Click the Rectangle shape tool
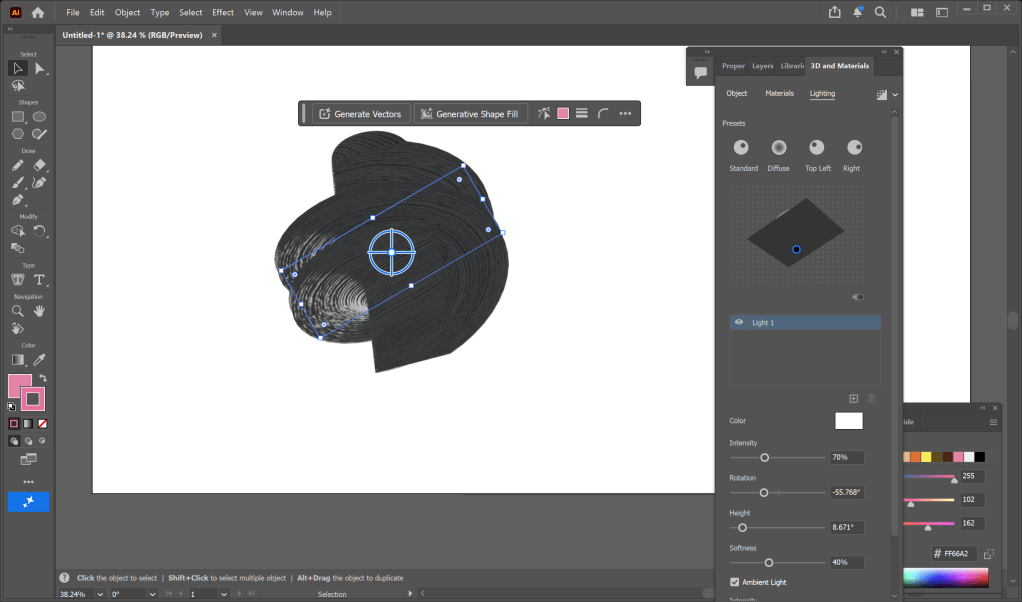1022x602 pixels. (x=18, y=116)
